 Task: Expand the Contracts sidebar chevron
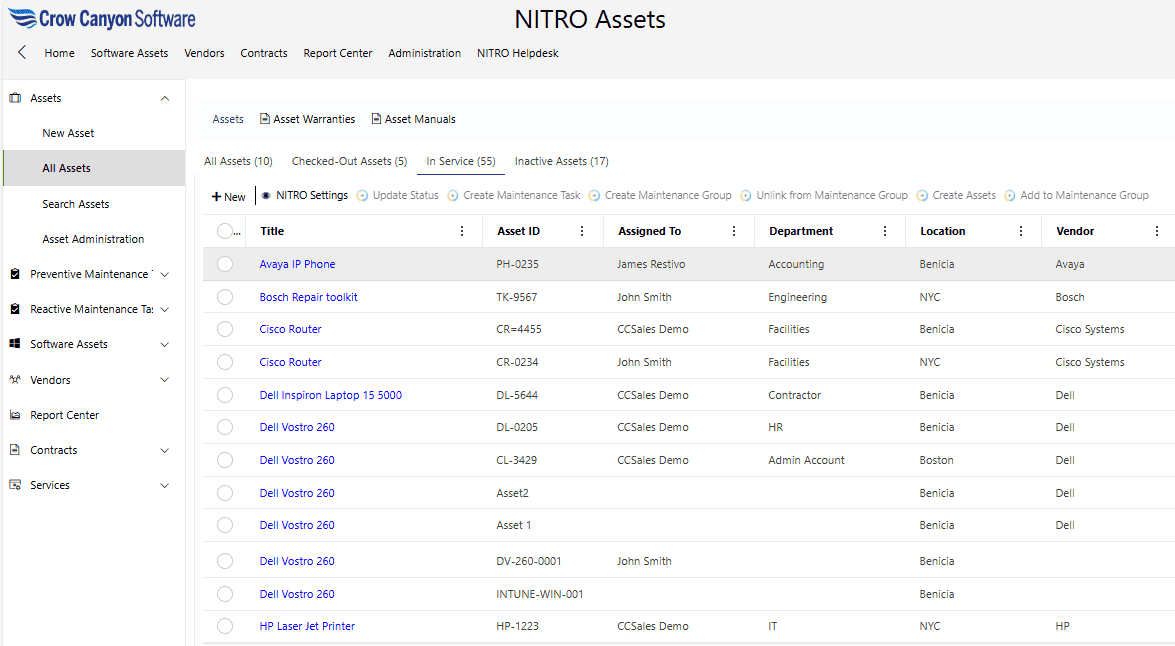tap(165, 450)
